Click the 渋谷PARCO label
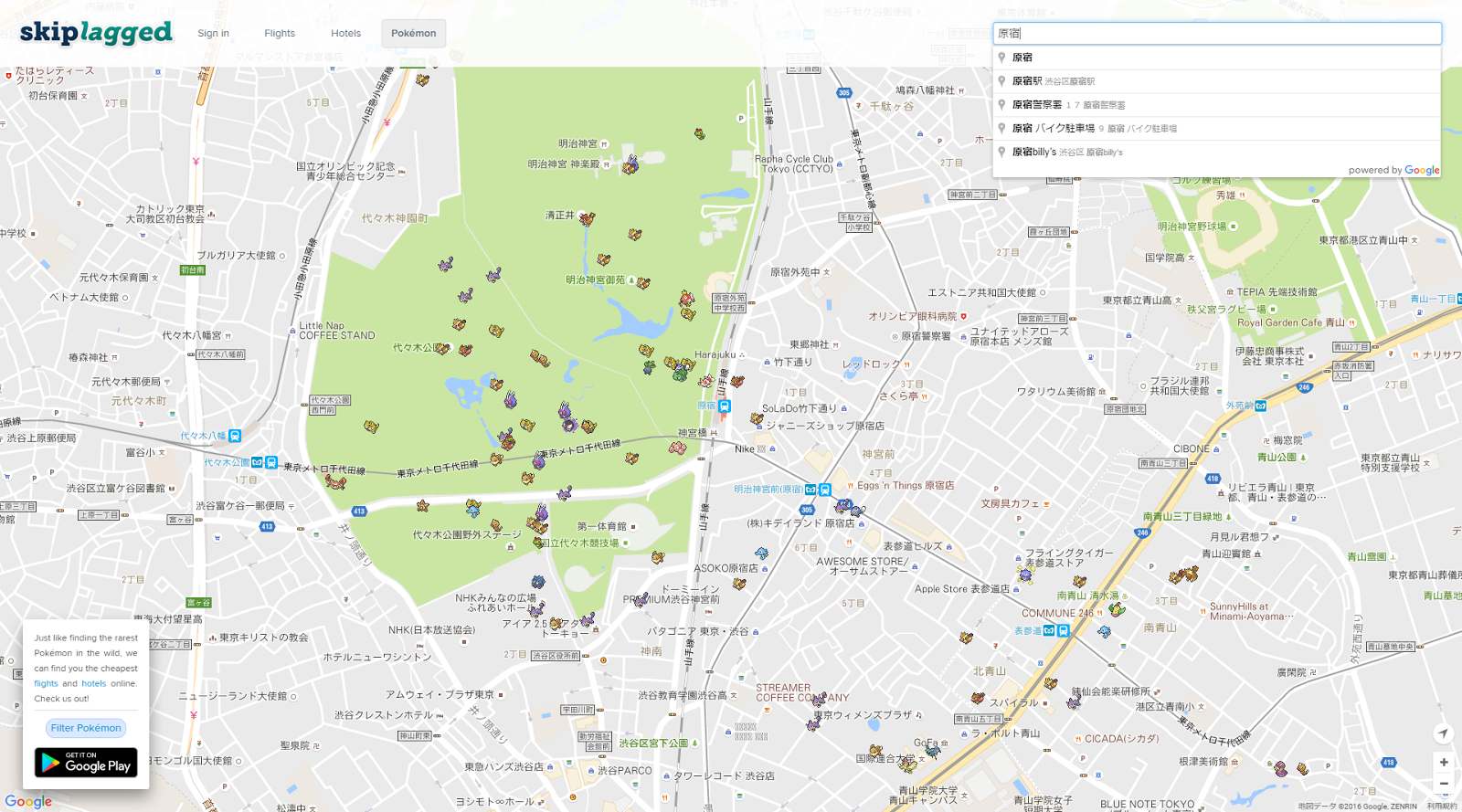Viewport: 1462px width, 812px height. pos(625,771)
